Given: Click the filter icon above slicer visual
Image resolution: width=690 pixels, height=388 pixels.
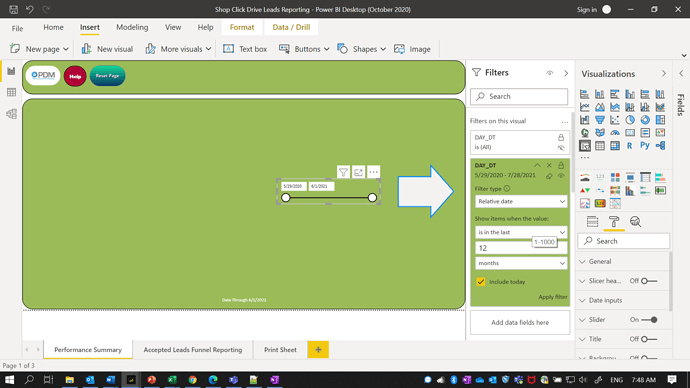Looking at the screenshot, I should (x=343, y=172).
